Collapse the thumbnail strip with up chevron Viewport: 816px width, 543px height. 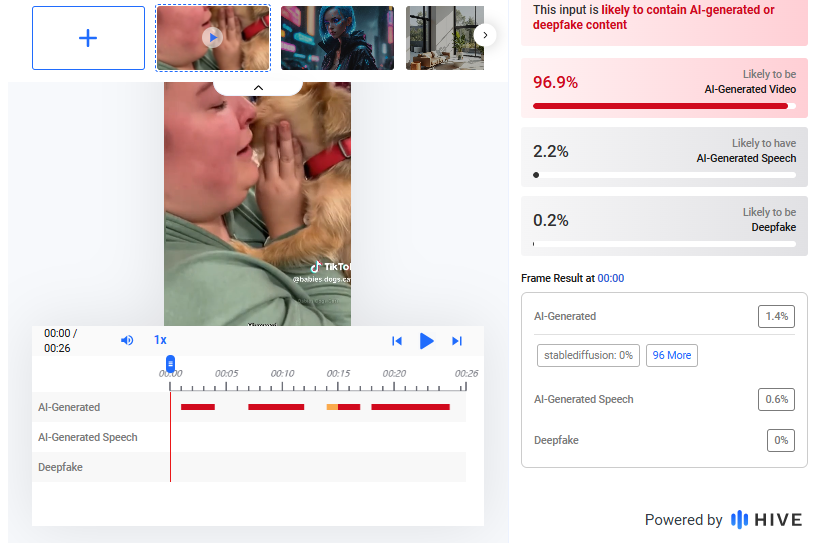(x=257, y=88)
